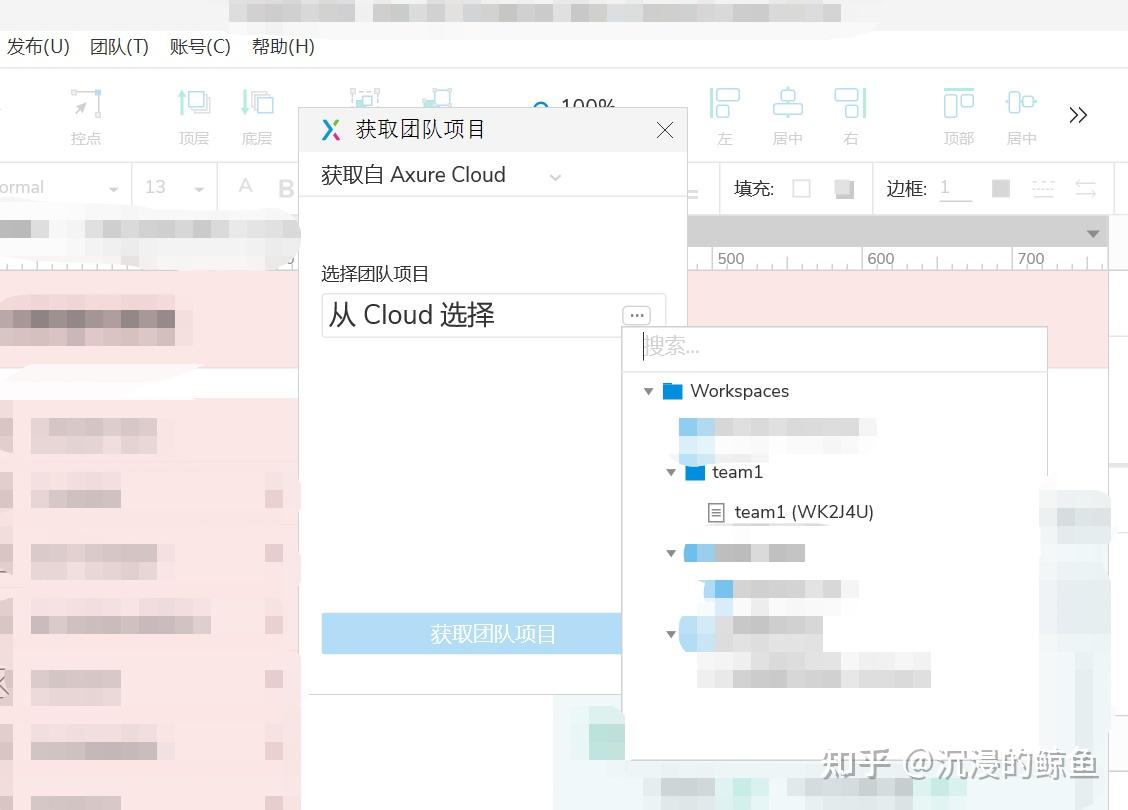The image size is (1128, 810).
Task: Send shape to 底层 (back)
Action: [257, 112]
